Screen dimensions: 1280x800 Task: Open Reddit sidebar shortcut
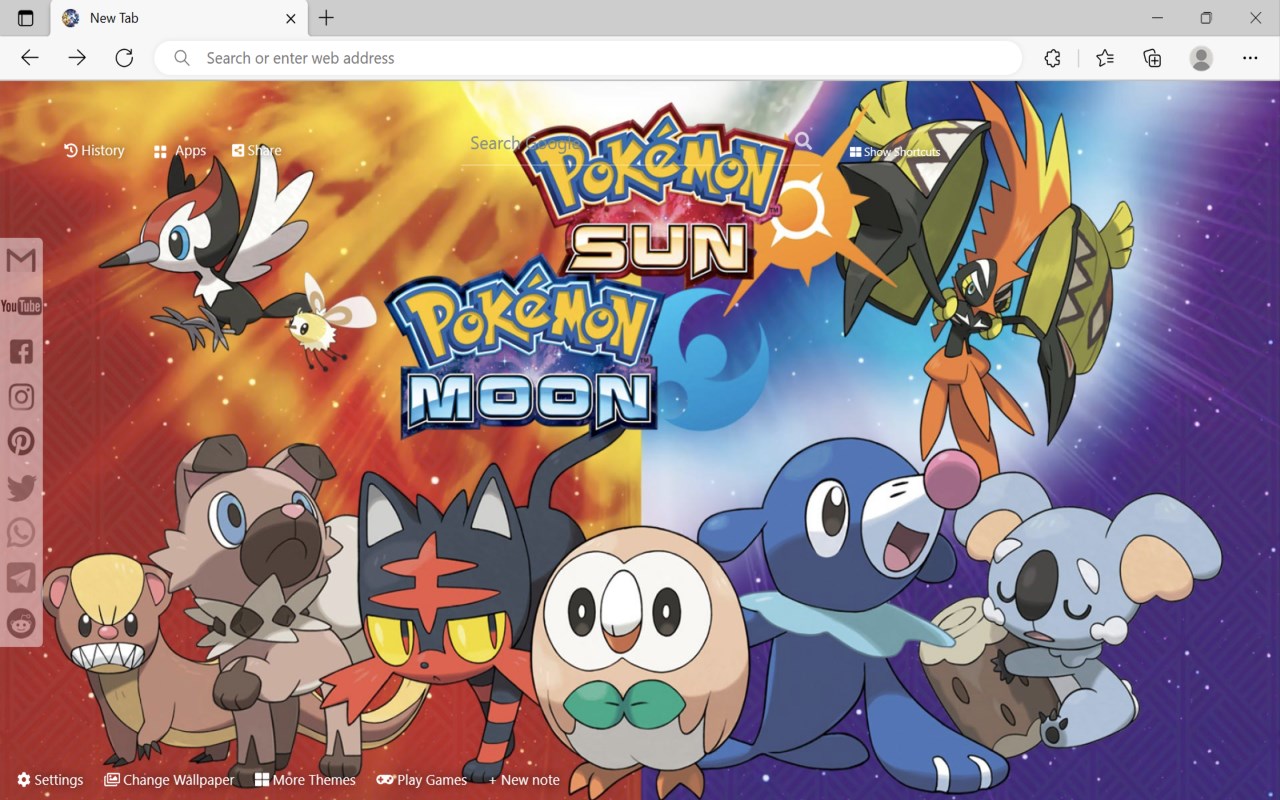tap(21, 624)
